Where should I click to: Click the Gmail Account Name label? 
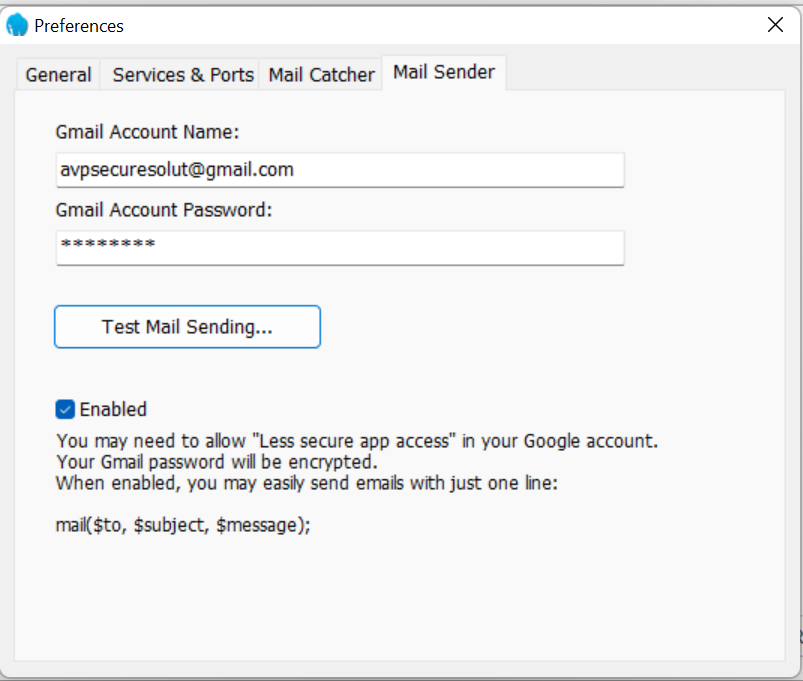148,132
